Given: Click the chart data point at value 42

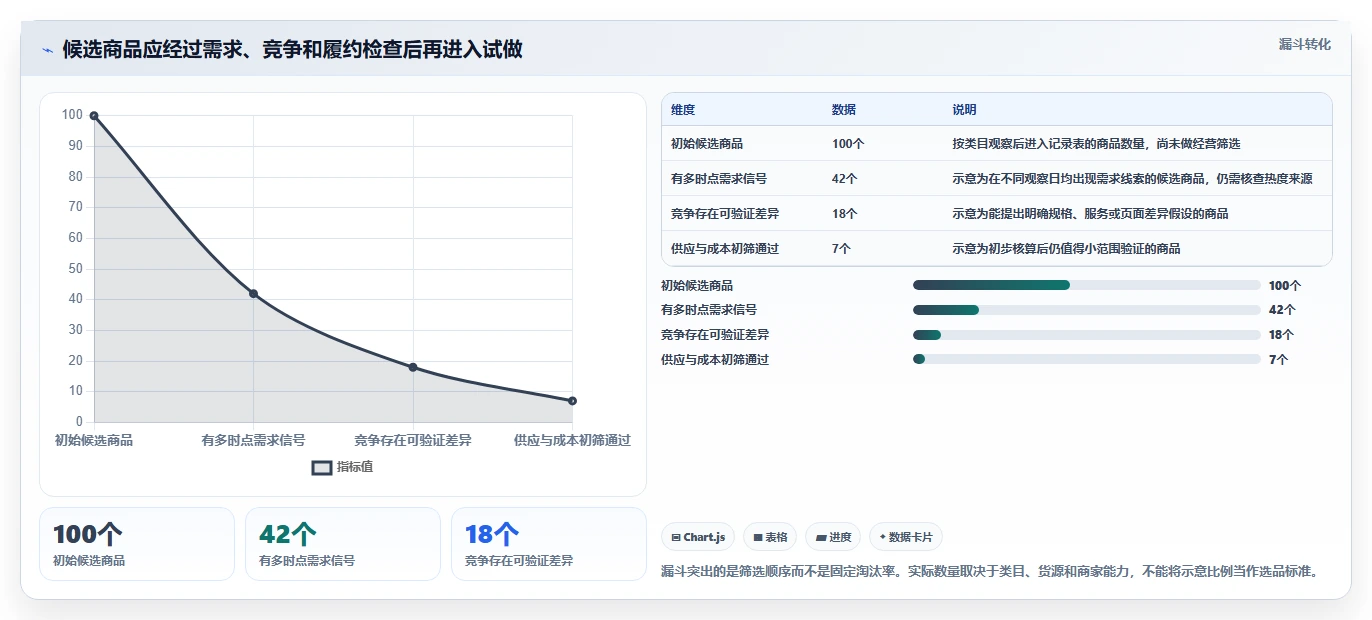Looking at the screenshot, I should (253, 294).
